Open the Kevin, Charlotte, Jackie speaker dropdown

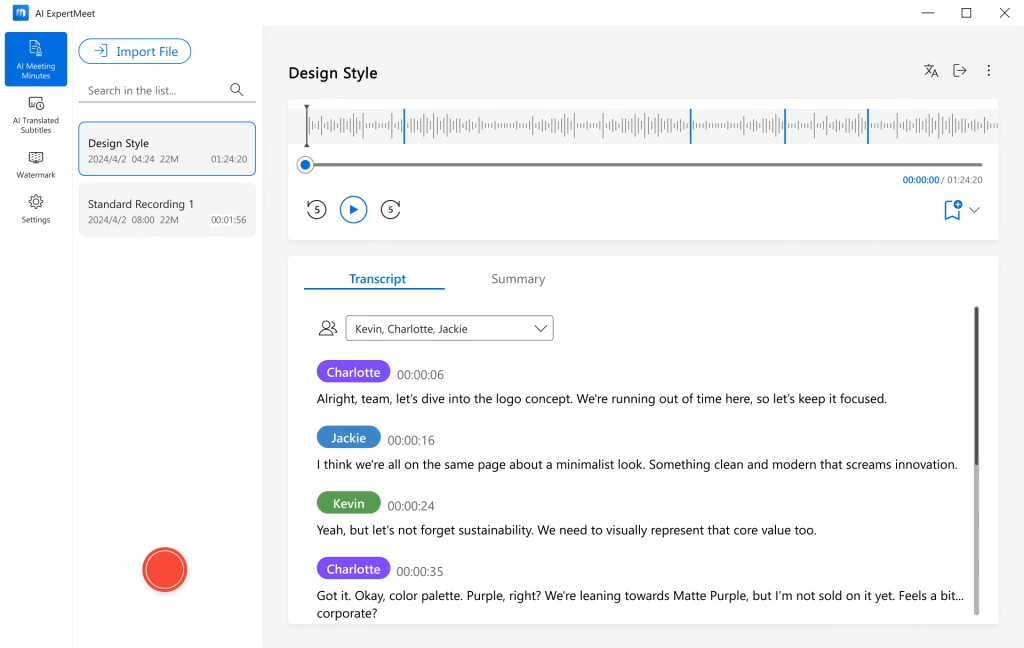coord(449,328)
